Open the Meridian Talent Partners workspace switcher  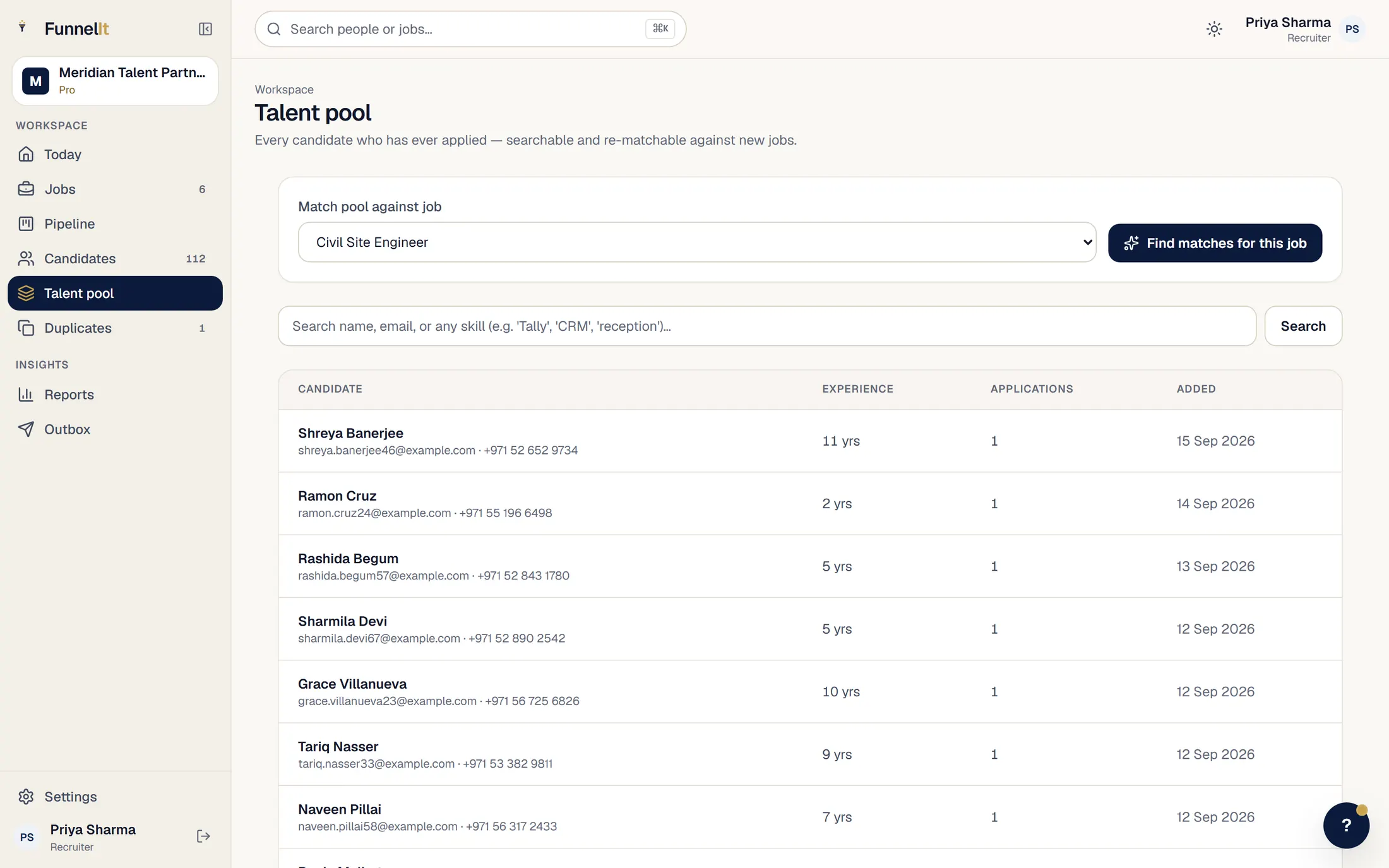(x=115, y=81)
